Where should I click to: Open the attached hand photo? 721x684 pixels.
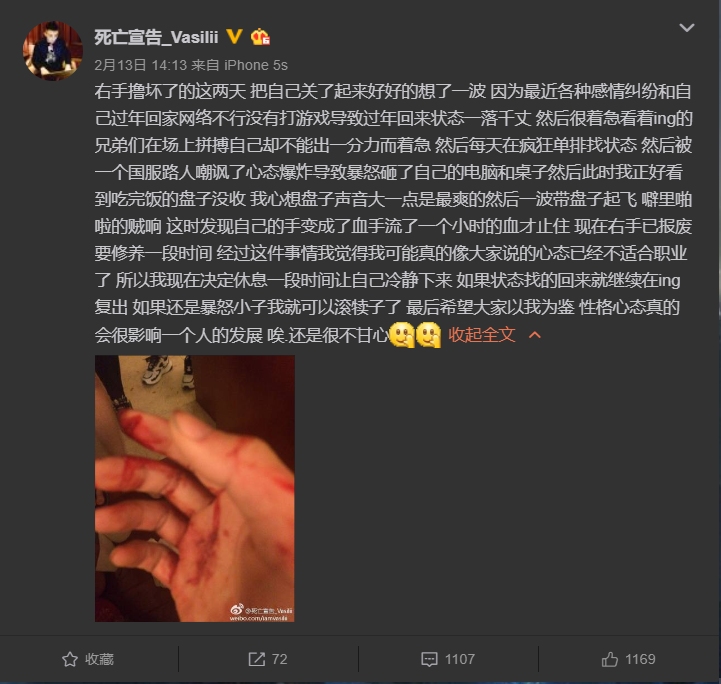tap(195, 488)
